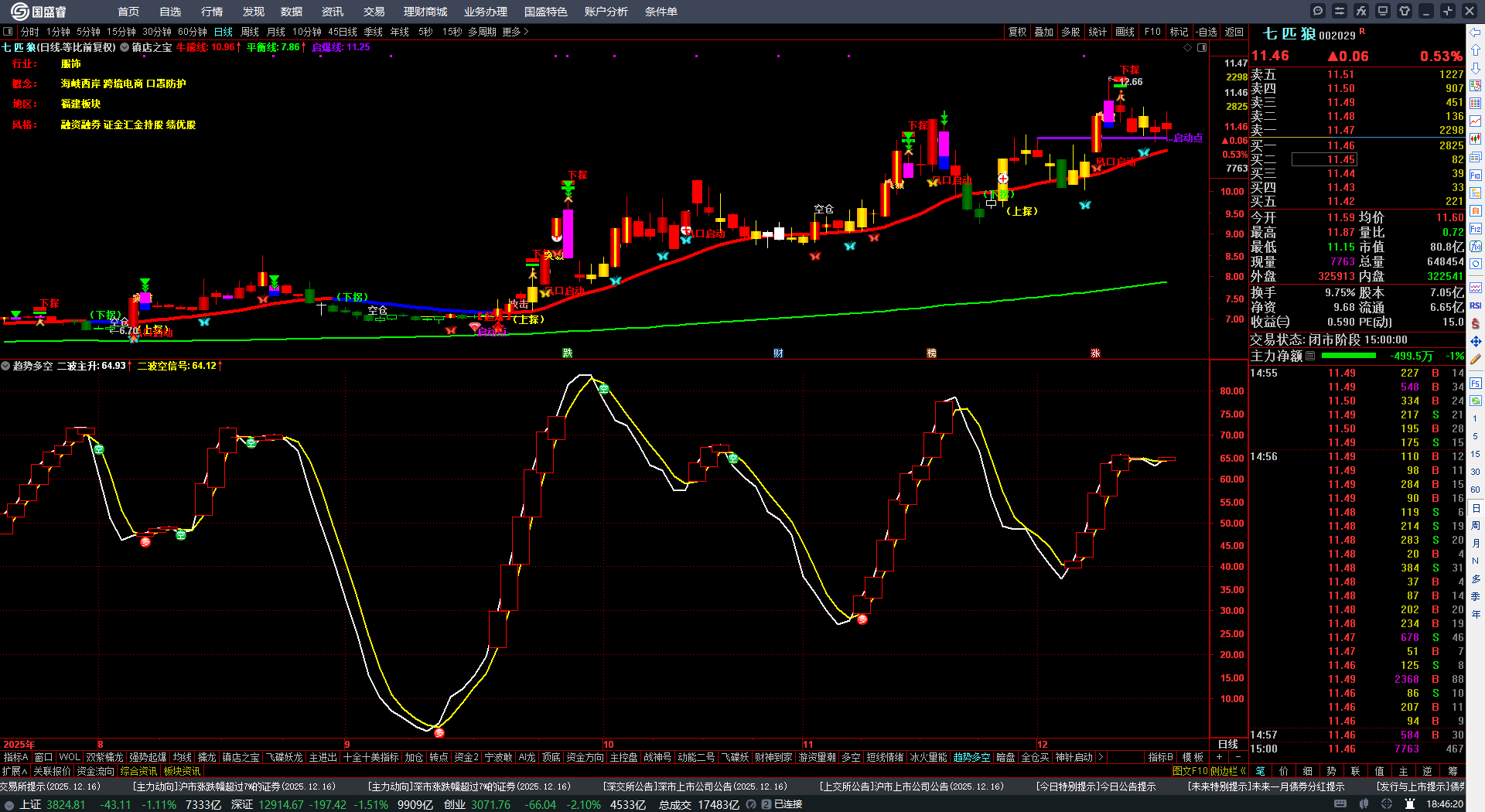Click the keyboard icon in status bar
1485x812 pixels.
1340,804
